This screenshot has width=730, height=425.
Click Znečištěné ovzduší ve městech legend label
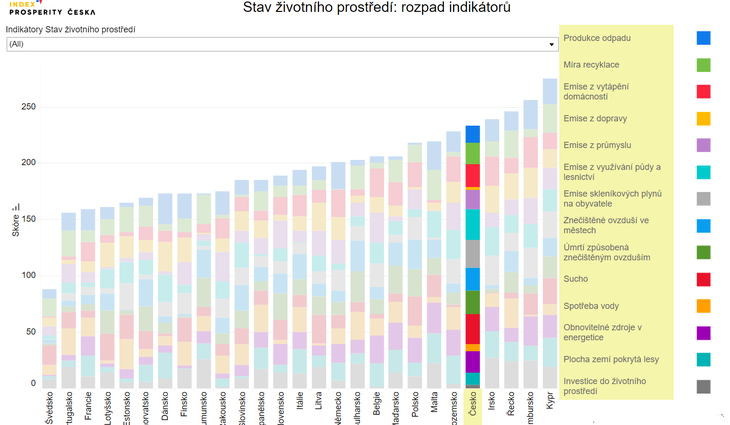pyautogui.click(x=605, y=224)
